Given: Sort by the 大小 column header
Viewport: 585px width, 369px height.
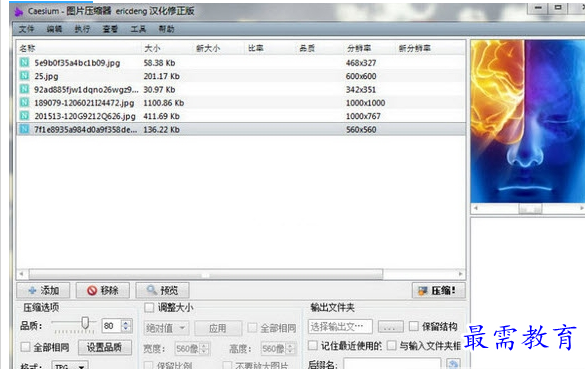Looking at the screenshot, I should [167, 48].
